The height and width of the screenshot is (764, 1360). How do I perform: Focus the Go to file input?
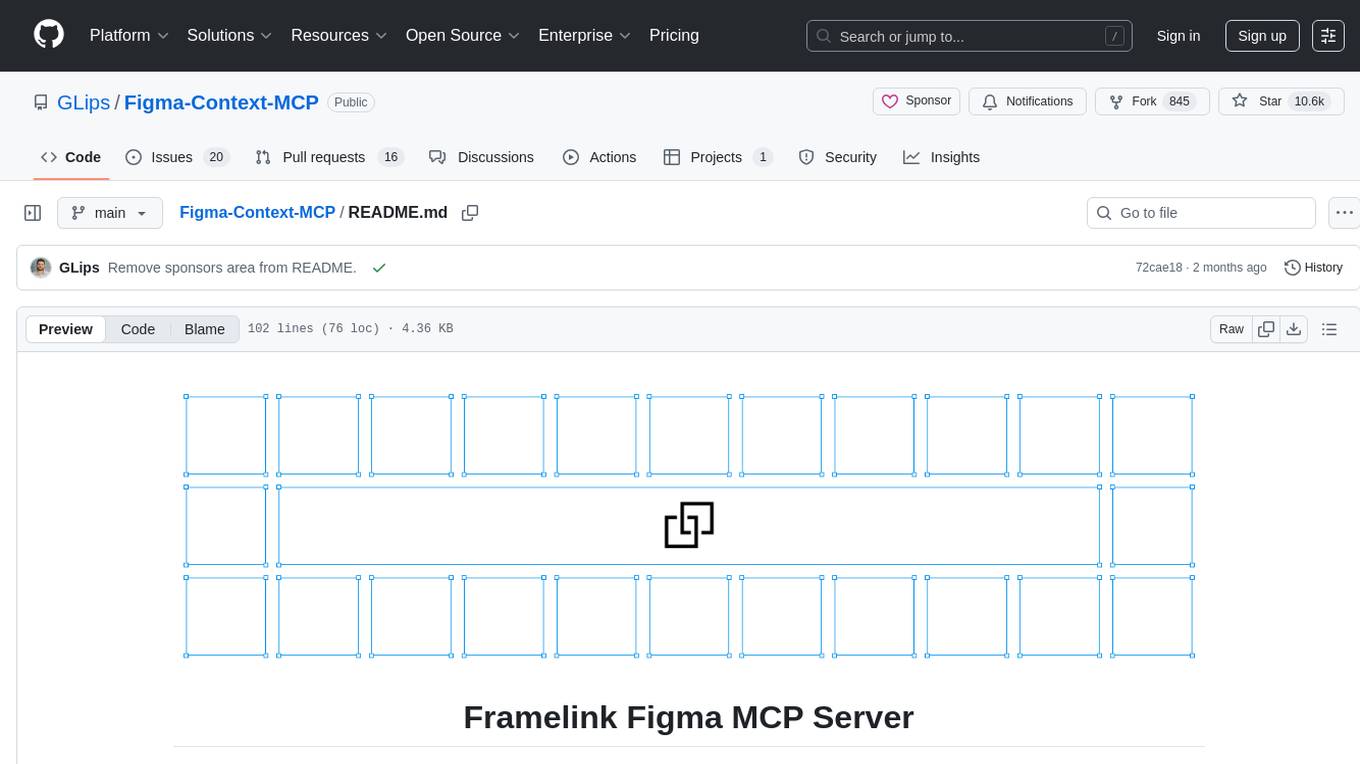pyautogui.click(x=1201, y=213)
